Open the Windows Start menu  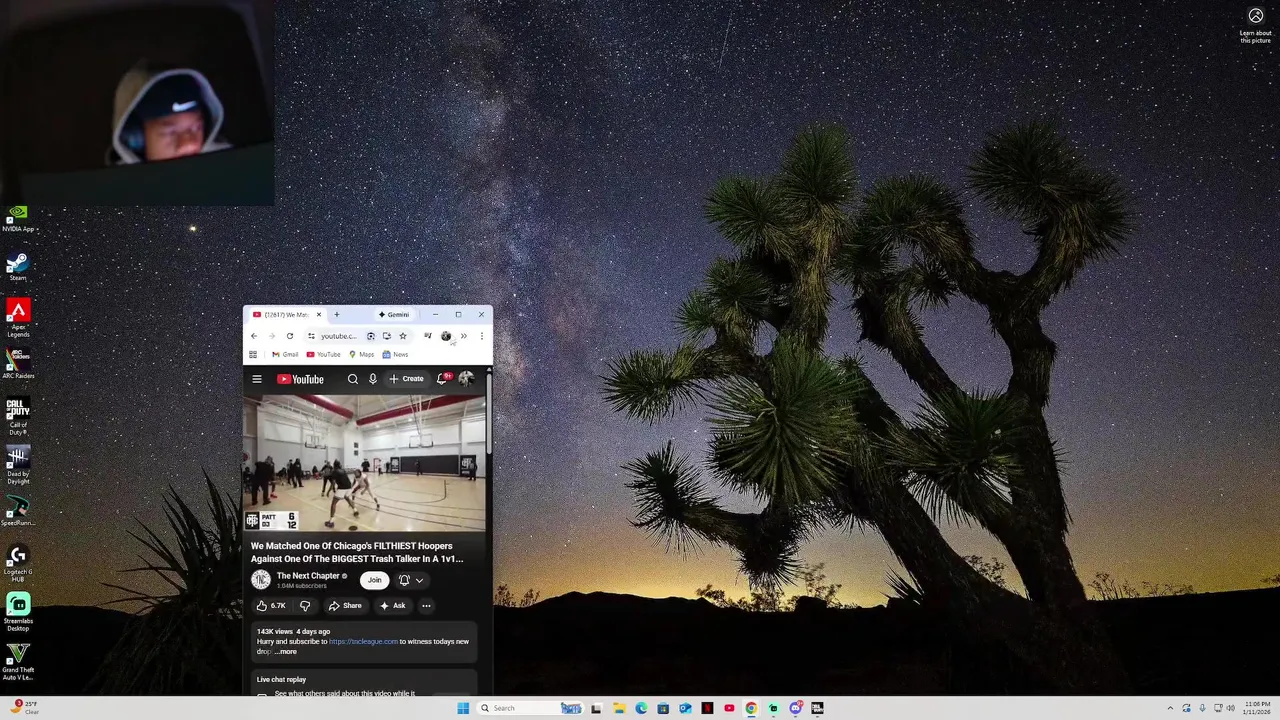click(463, 708)
